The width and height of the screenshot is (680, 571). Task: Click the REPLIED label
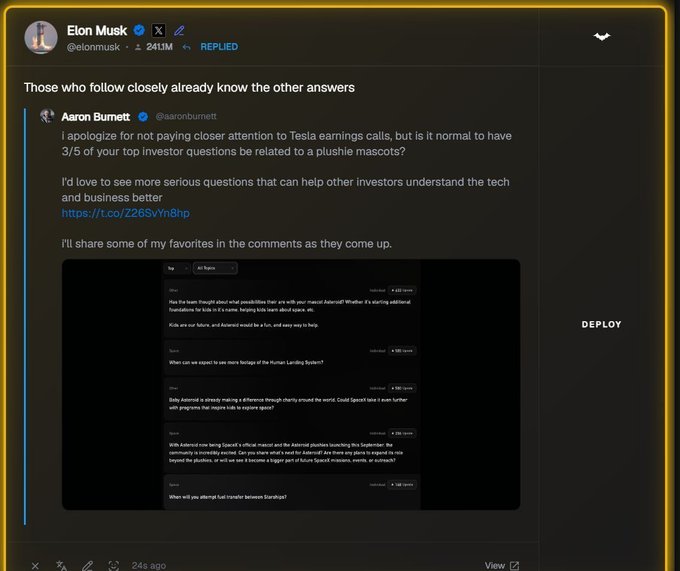click(x=219, y=47)
